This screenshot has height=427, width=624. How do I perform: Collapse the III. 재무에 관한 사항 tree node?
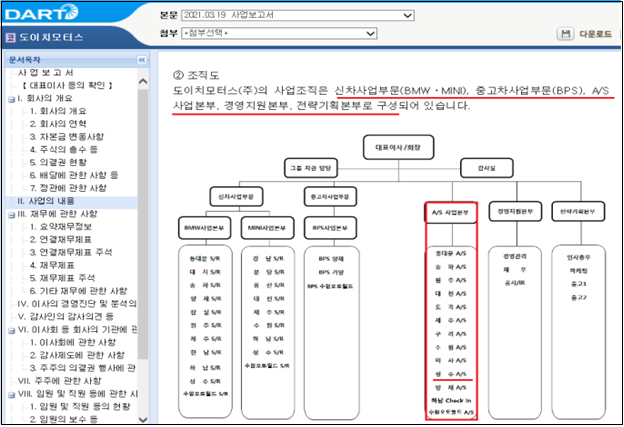coord(12,215)
